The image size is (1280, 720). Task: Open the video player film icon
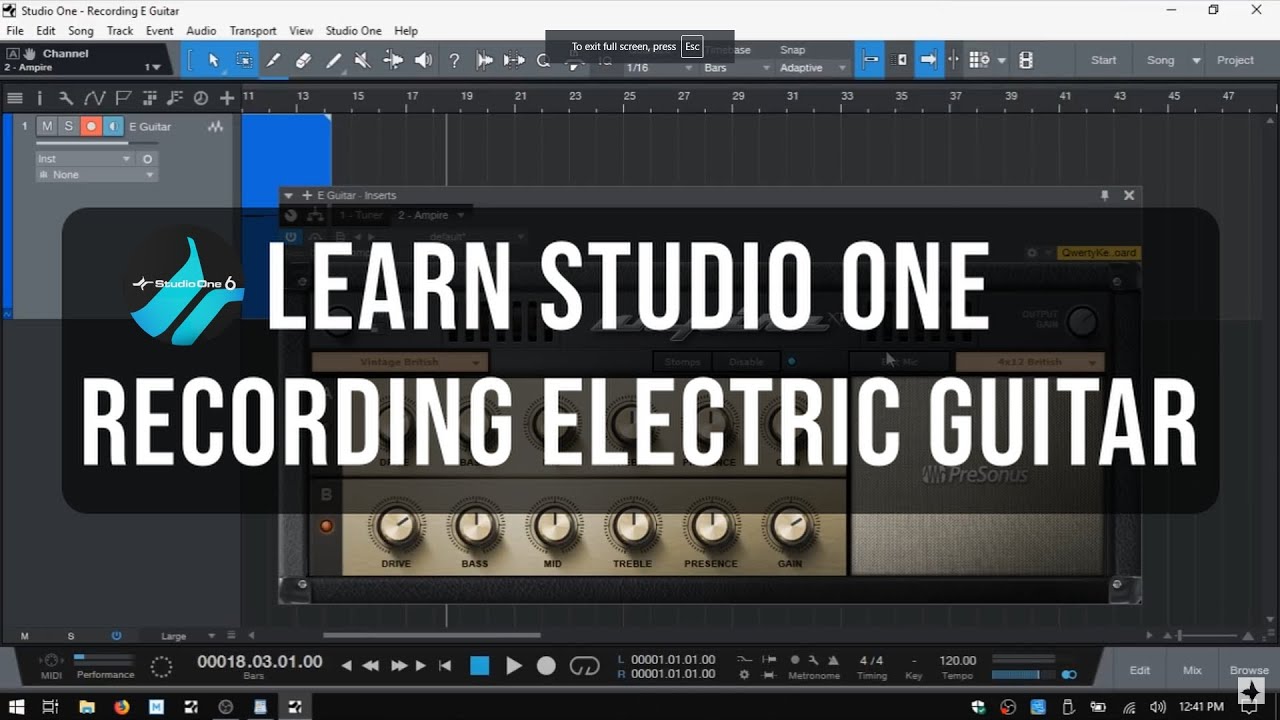[1025, 60]
